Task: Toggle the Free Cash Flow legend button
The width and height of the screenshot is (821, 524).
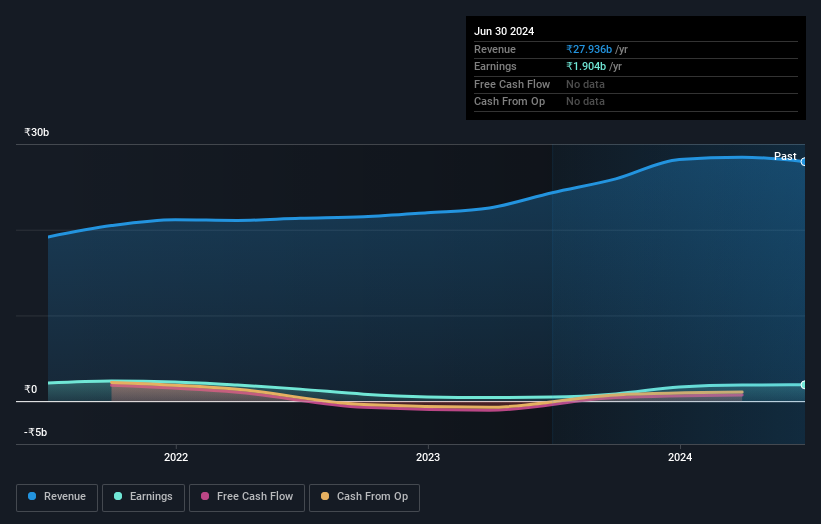Action: click(x=247, y=497)
